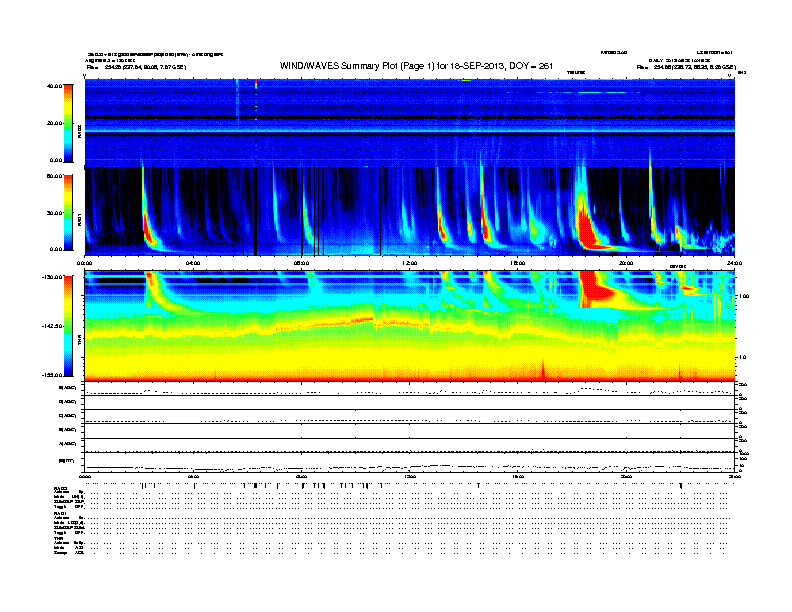Click the TNR rainbow color scale bar

[68, 326]
